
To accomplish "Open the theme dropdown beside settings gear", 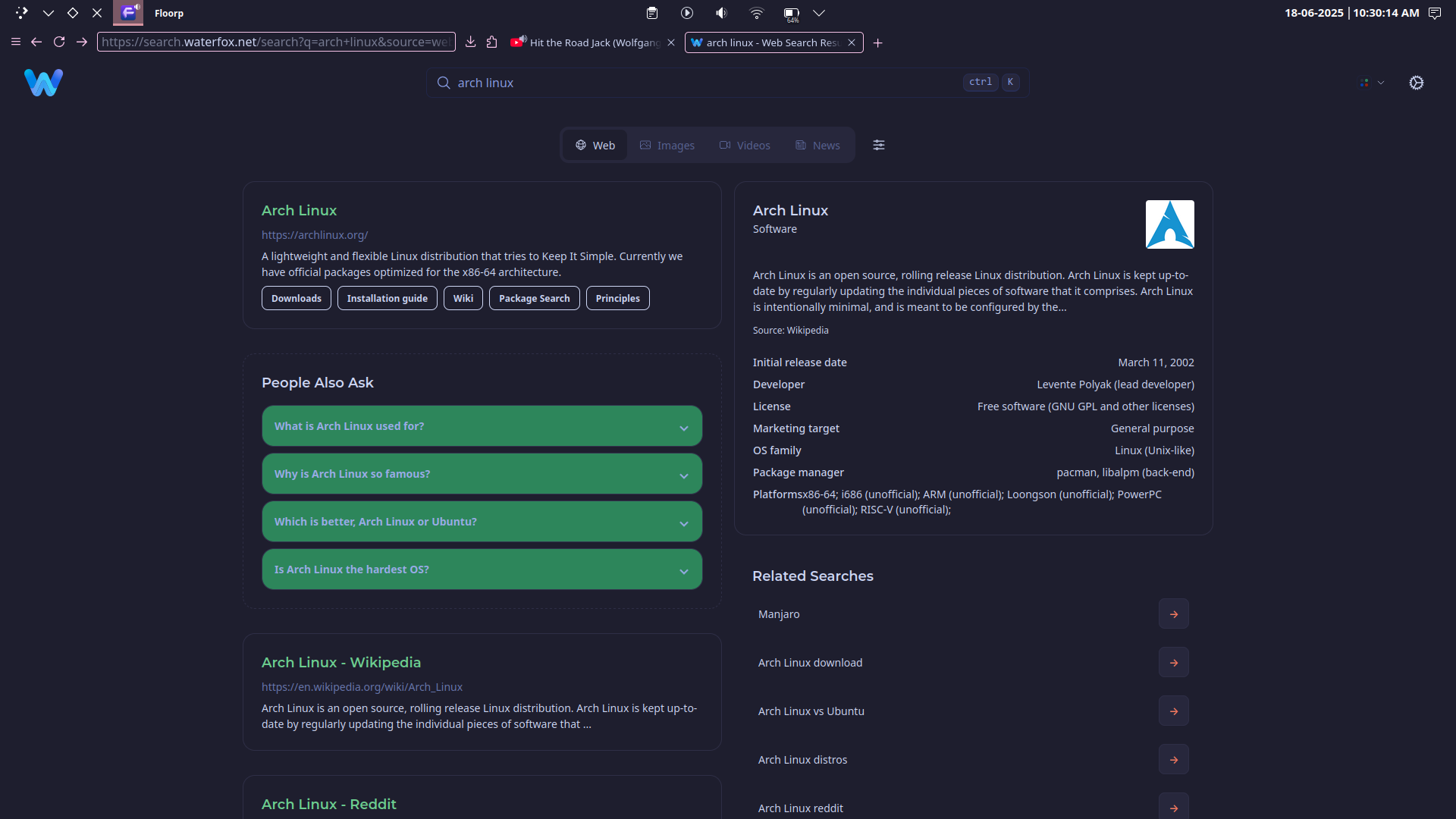I will click(1373, 83).
